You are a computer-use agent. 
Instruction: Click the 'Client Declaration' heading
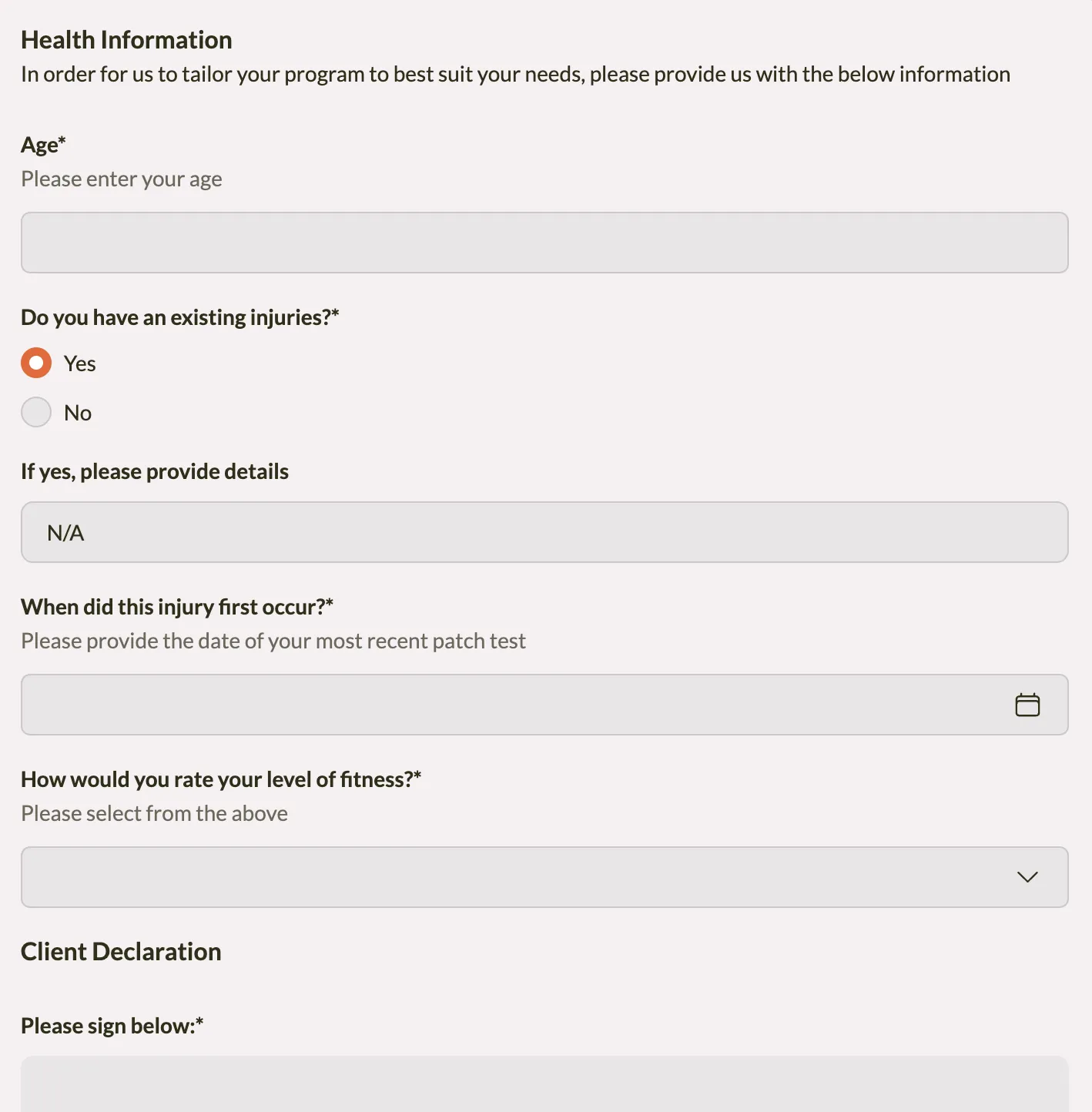(x=121, y=951)
